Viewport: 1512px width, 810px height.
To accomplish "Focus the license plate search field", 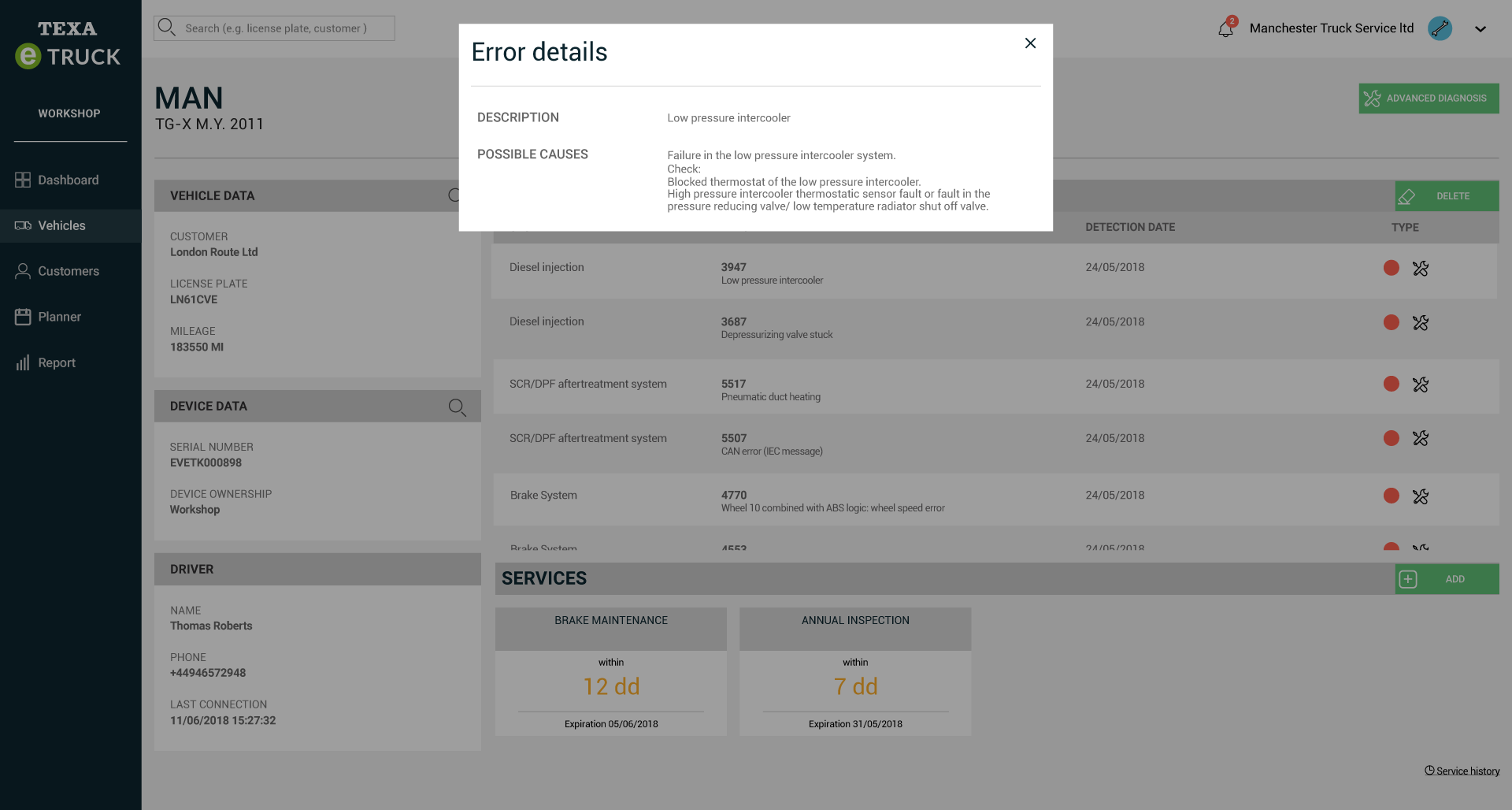I will point(274,28).
